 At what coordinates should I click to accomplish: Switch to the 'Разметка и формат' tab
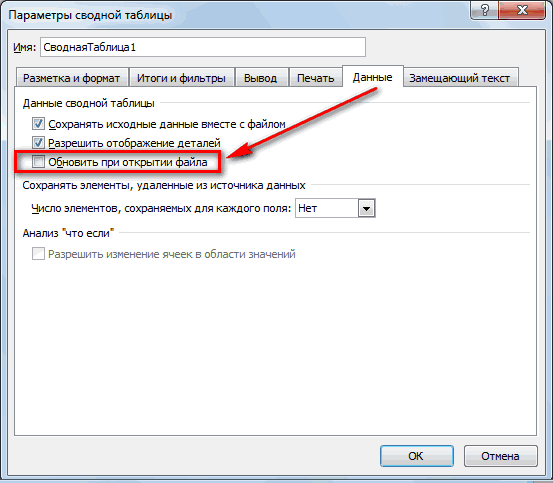point(72,78)
